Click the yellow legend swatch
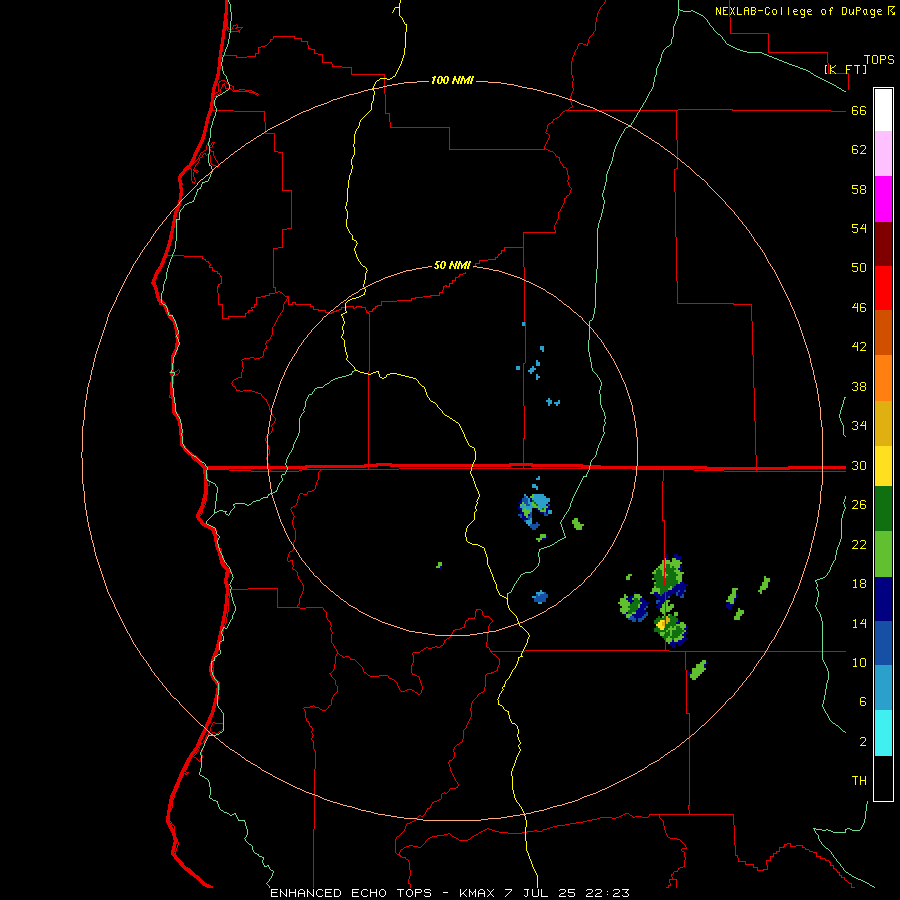The height and width of the screenshot is (900, 900). click(883, 466)
